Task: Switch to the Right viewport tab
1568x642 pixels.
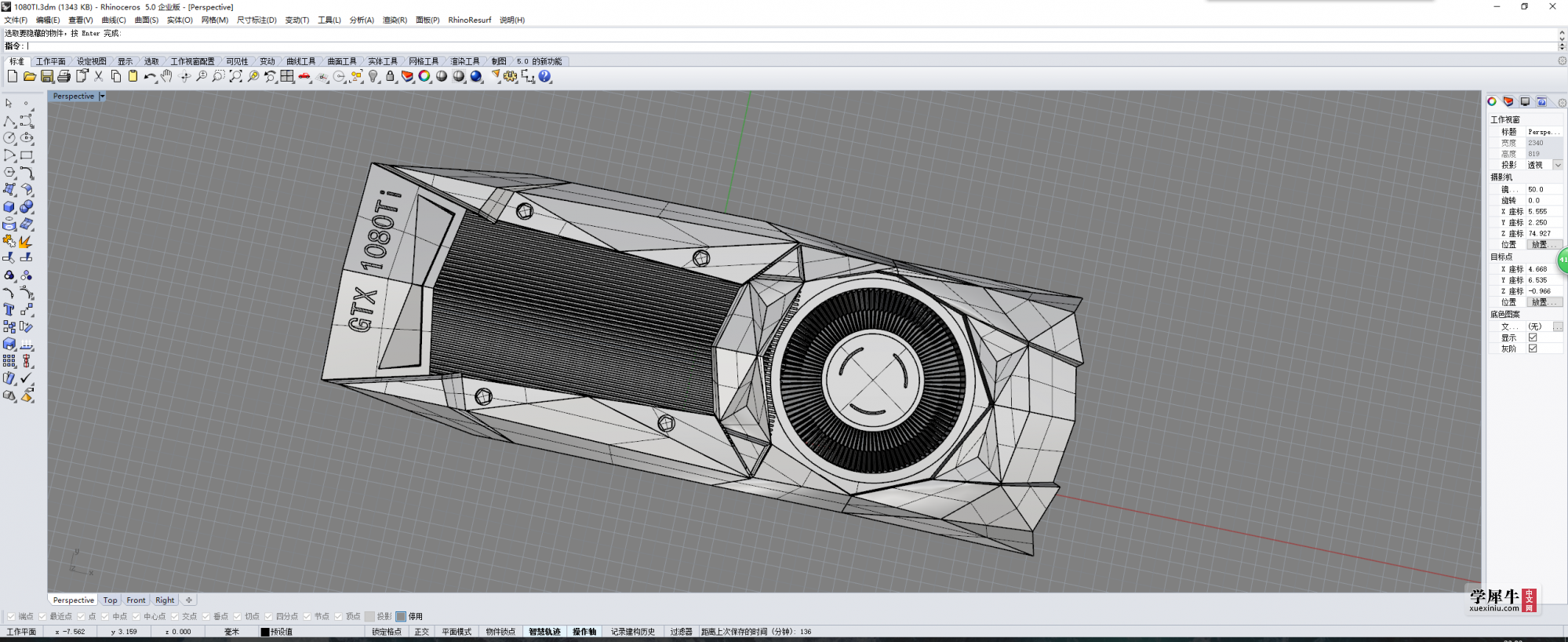Action: (165, 600)
